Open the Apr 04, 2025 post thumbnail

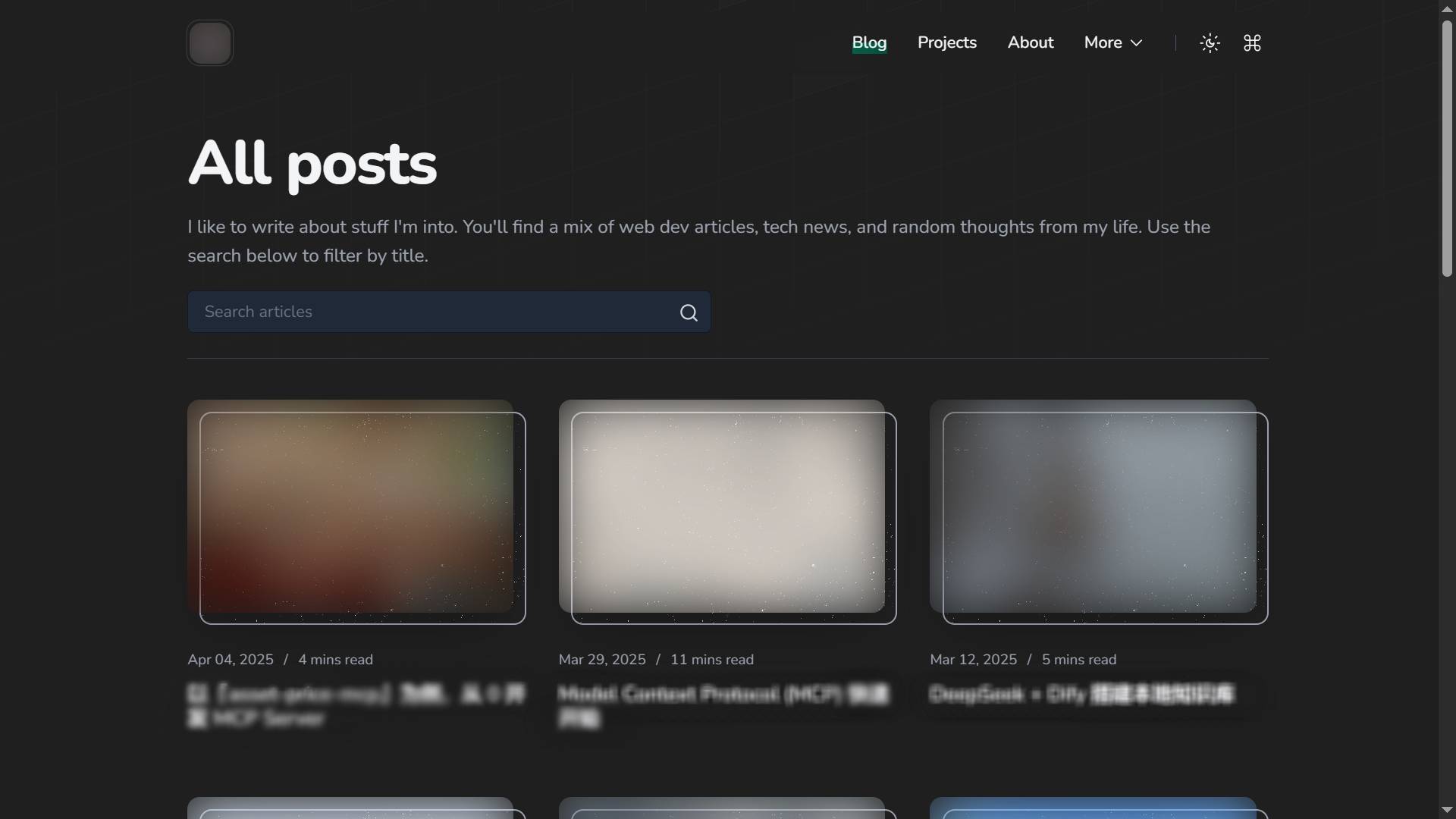[356, 512]
